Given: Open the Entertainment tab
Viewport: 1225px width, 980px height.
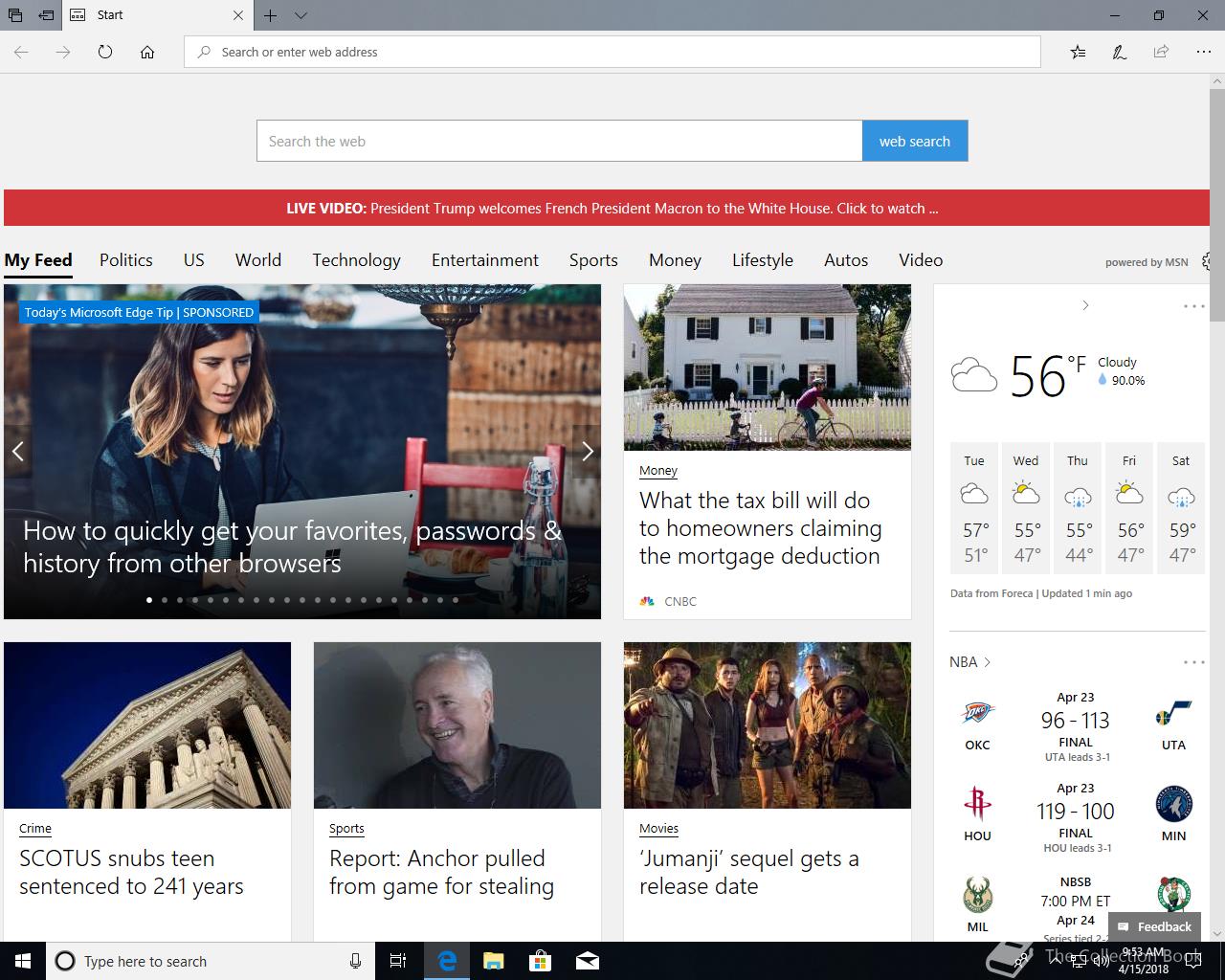Looking at the screenshot, I should point(485,260).
